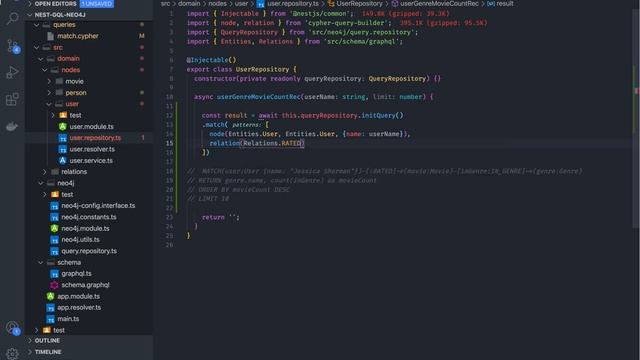Viewport: 640px width, 360px height.
Task: Collapse the queries folder
Action: (x=37, y=24)
